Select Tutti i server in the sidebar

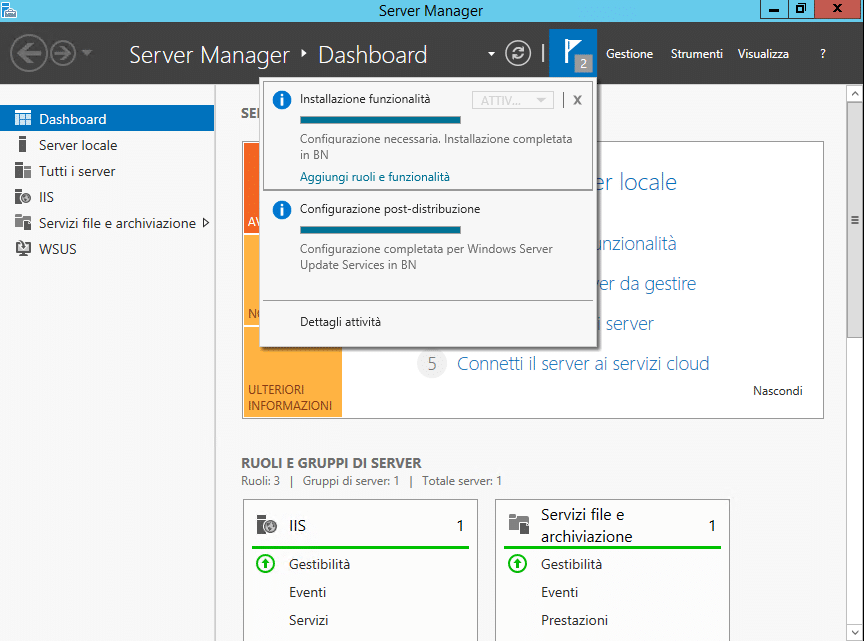pyautogui.click(x=107, y=171)
